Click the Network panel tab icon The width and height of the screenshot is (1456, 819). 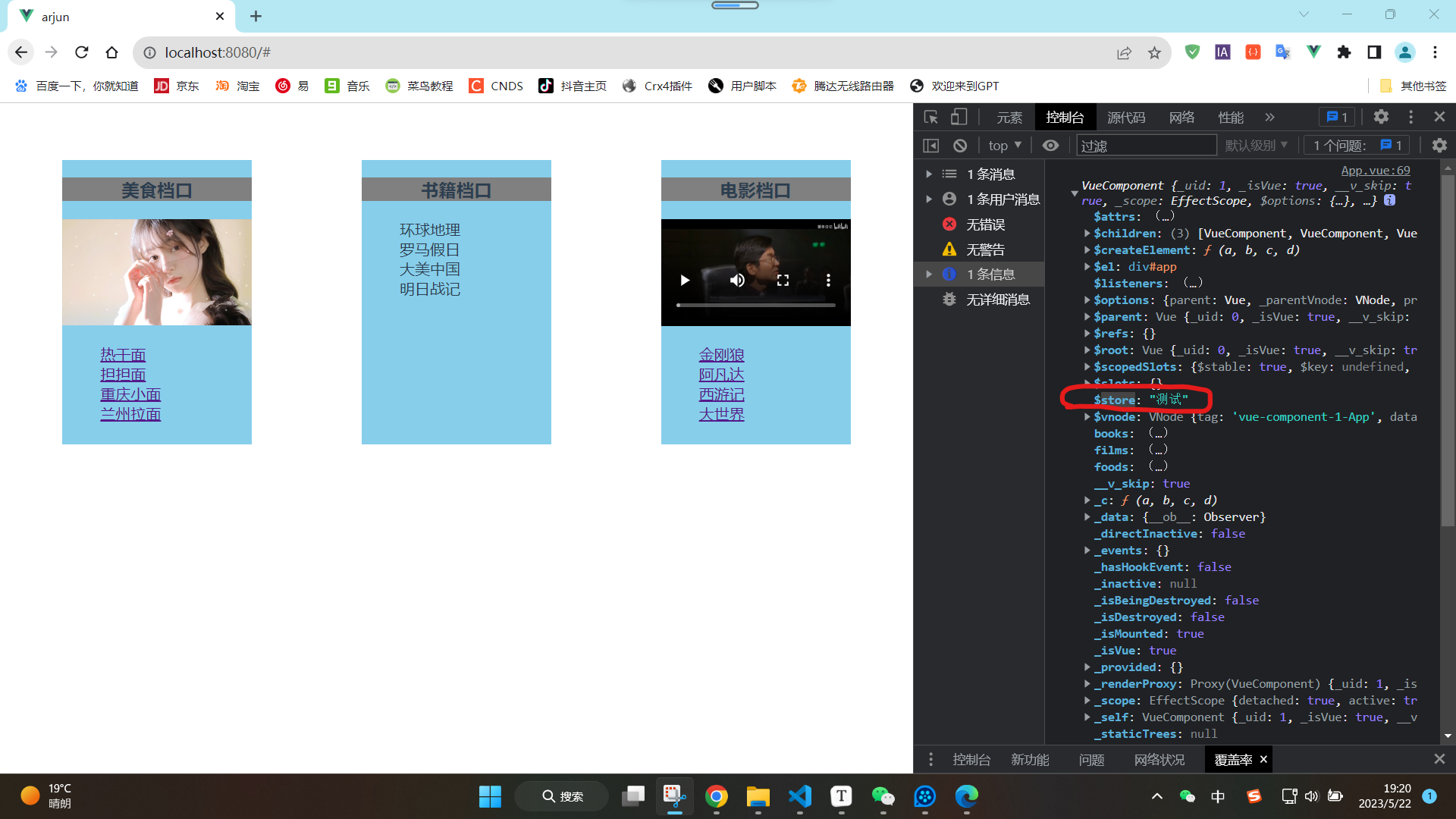coord(1182,117)
